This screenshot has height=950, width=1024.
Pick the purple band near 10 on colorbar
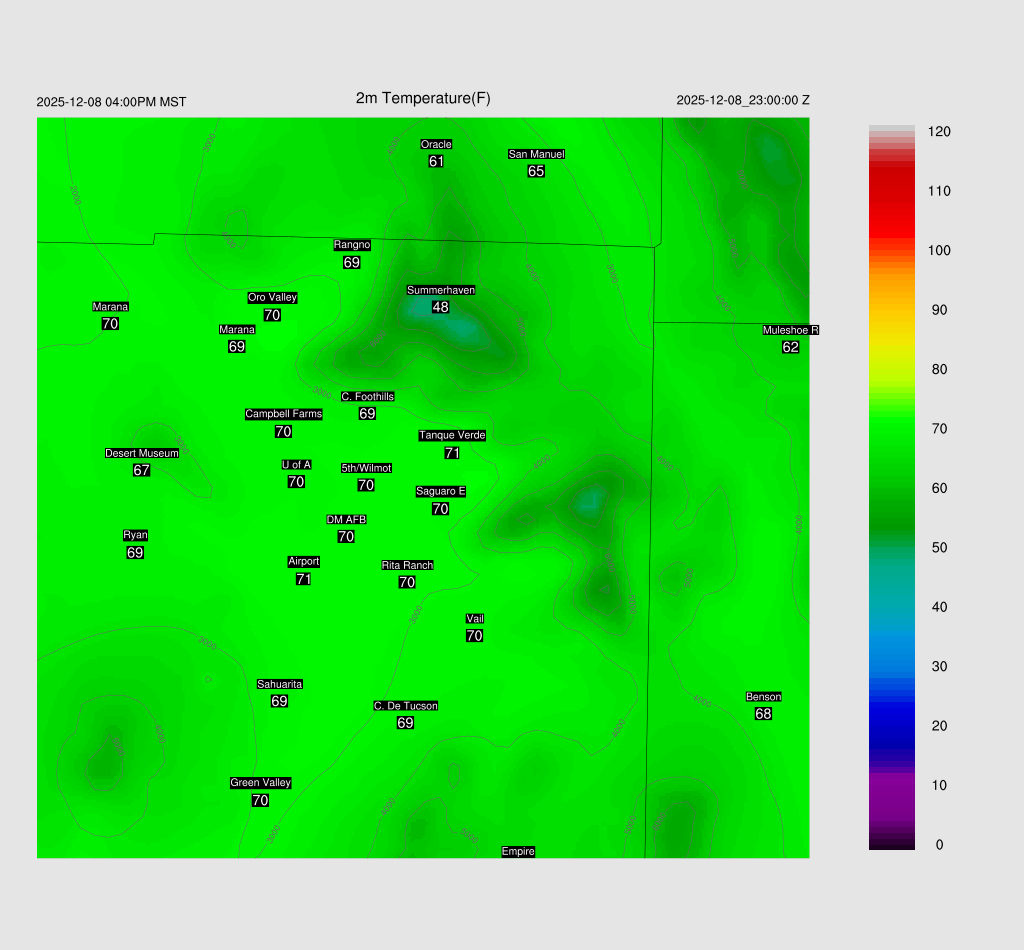point(891,787)
